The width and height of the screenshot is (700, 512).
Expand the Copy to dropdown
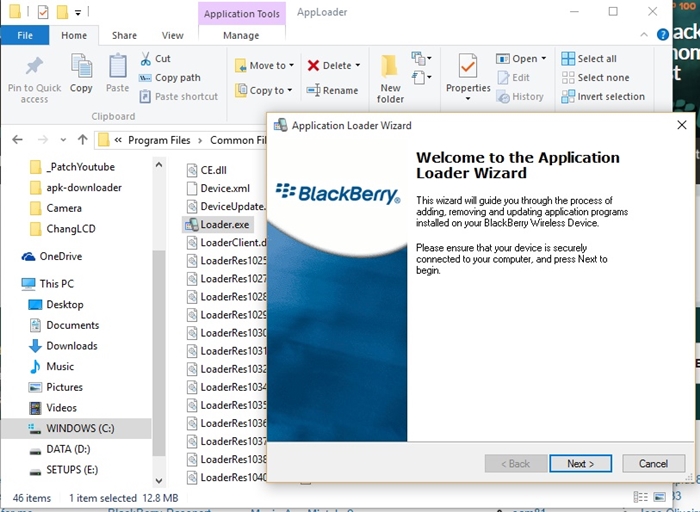click(290, 90)
